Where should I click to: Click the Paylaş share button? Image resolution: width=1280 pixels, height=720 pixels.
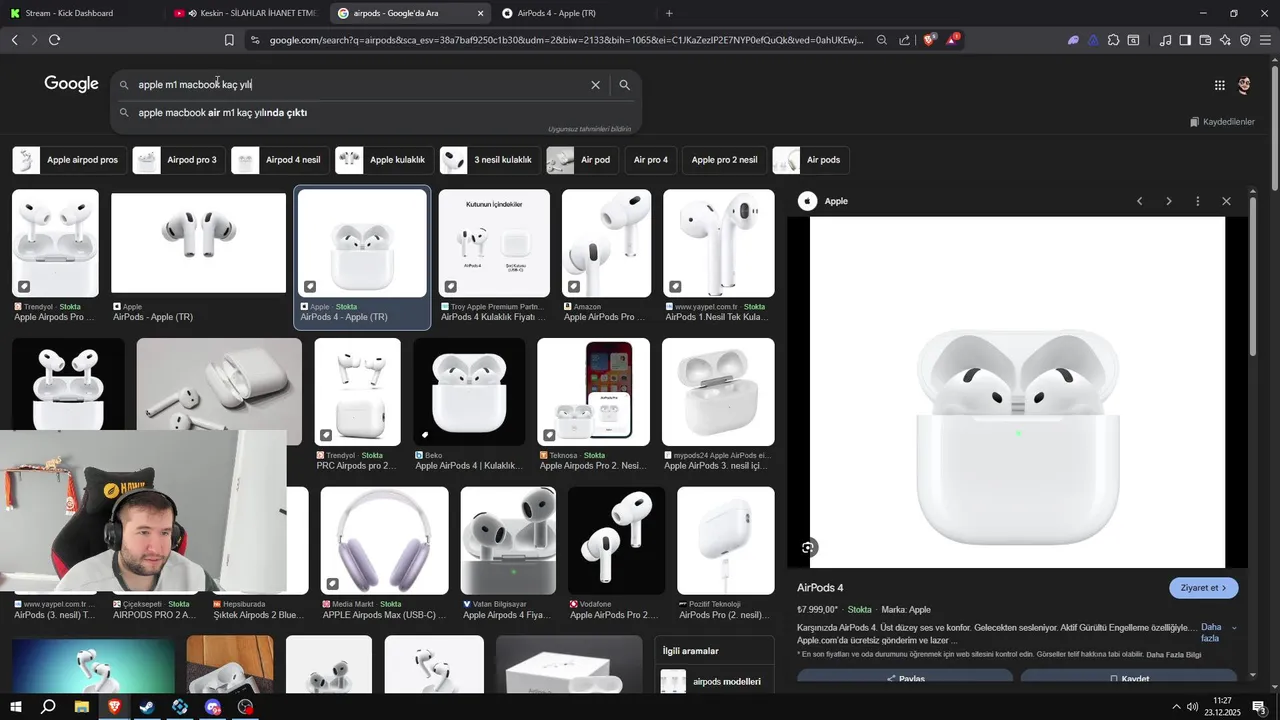tap(906, 678)
